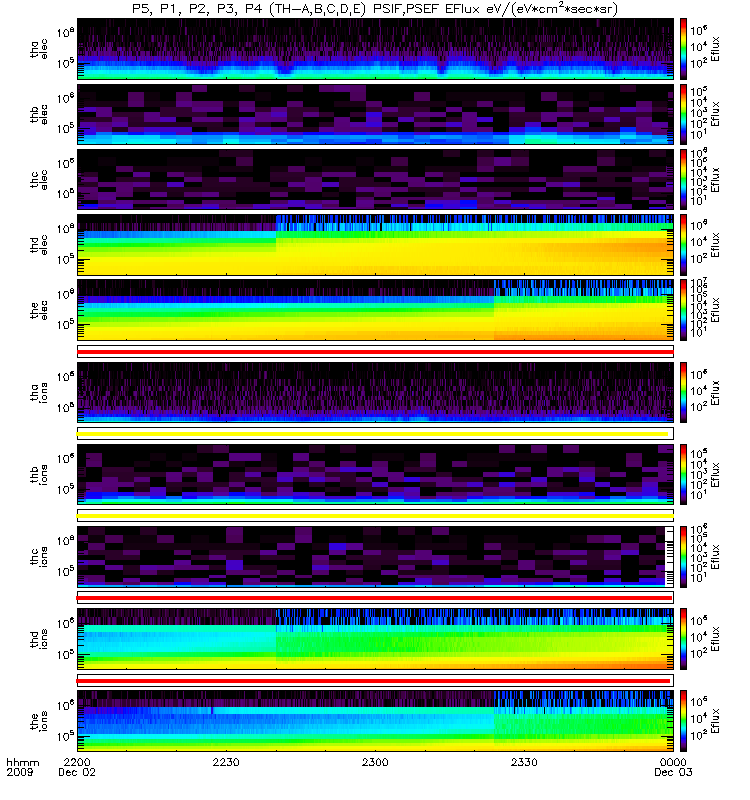Click the 'tha ions' panel label
Screen dimensions: 750x800
(x=39, y=393)
